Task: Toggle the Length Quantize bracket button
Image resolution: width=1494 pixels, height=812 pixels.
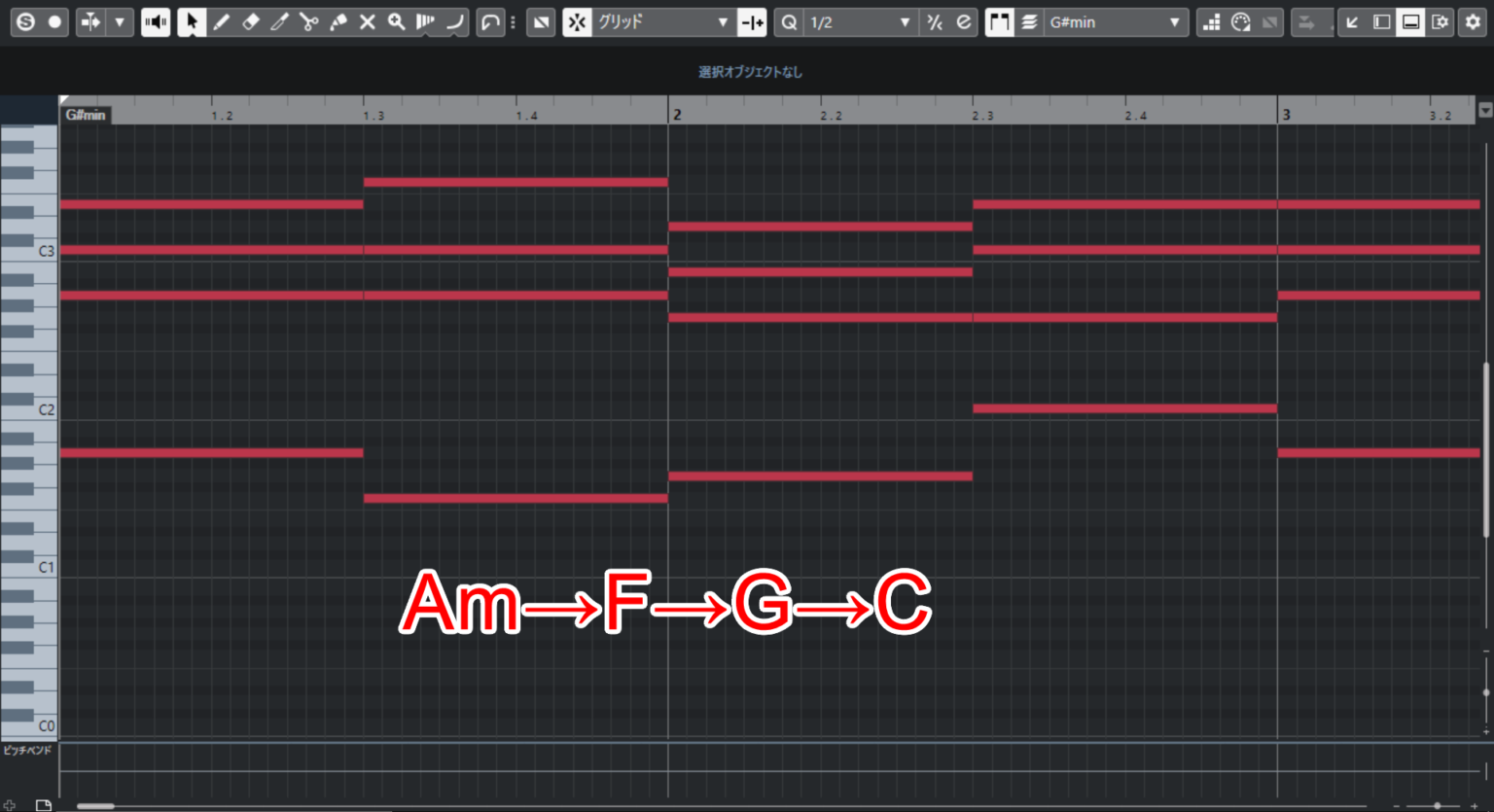Action: tap(999, 21)
